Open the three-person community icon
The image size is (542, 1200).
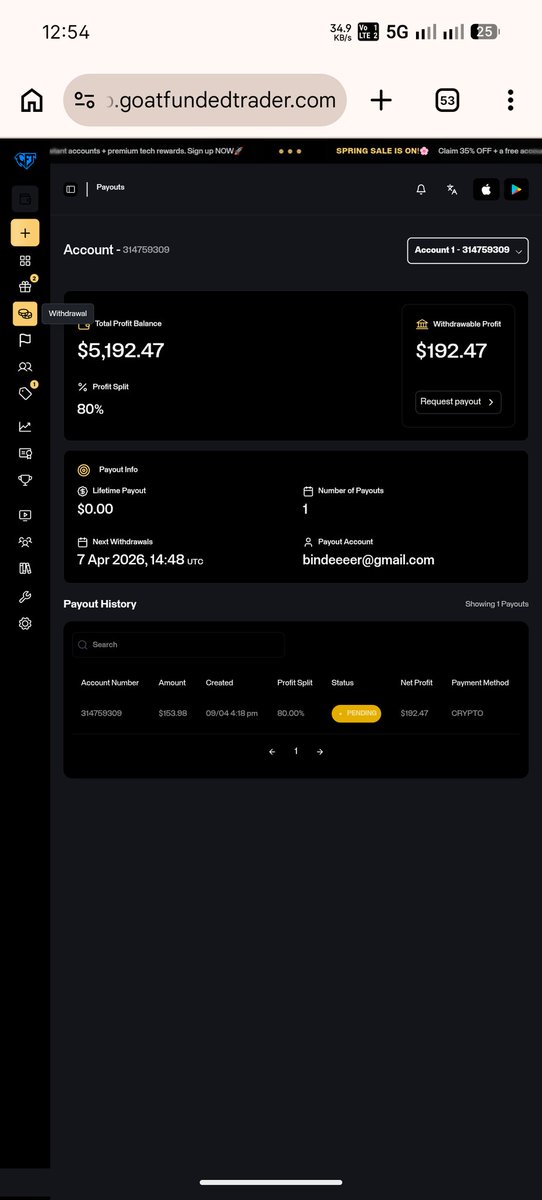pyautogui.click(x=25, y=542)
